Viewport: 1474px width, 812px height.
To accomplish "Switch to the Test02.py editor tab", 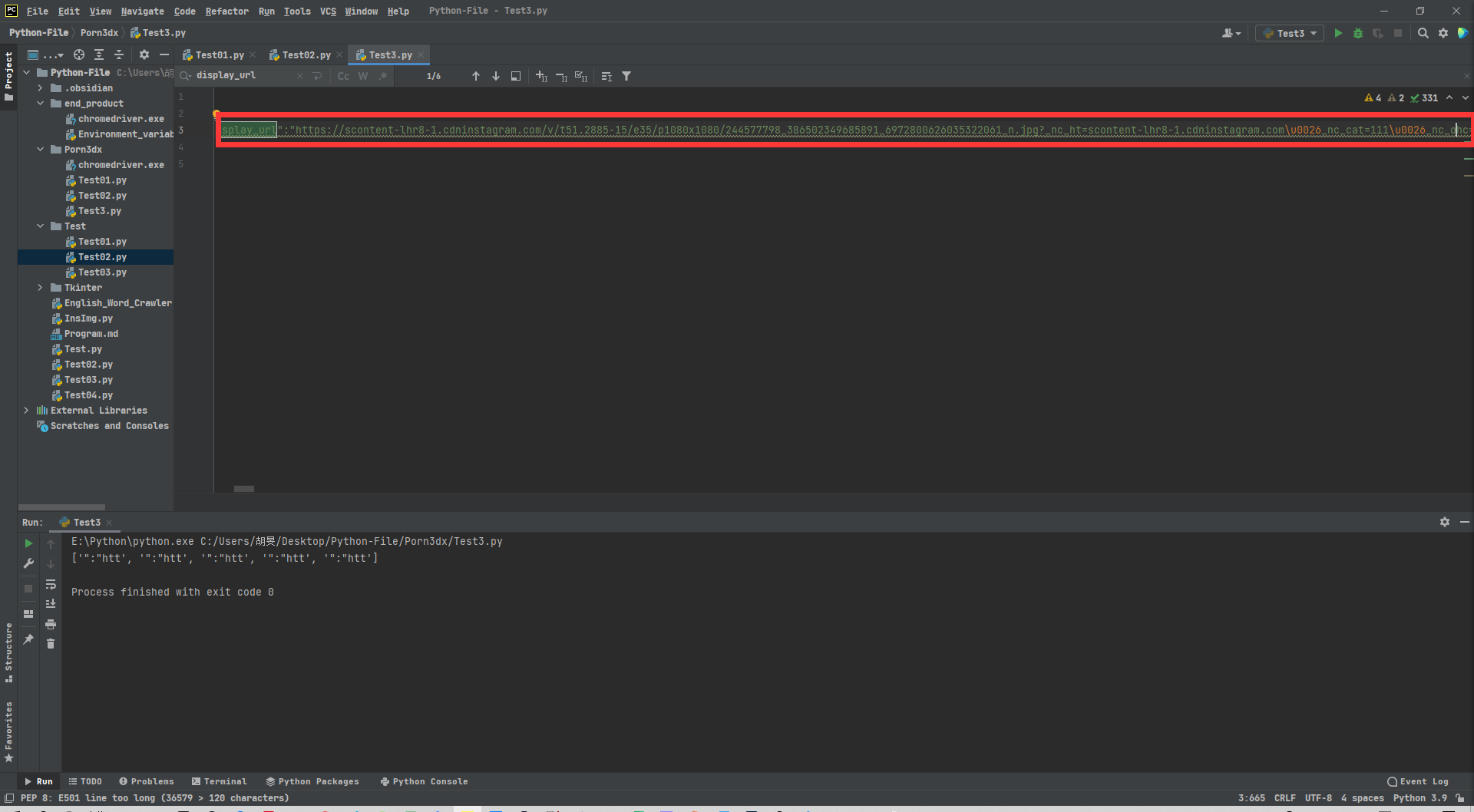I will coord(306,54).
